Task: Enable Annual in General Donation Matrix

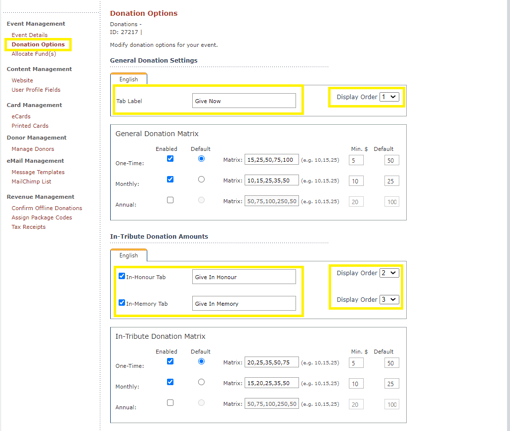Action: coord(170,200)
